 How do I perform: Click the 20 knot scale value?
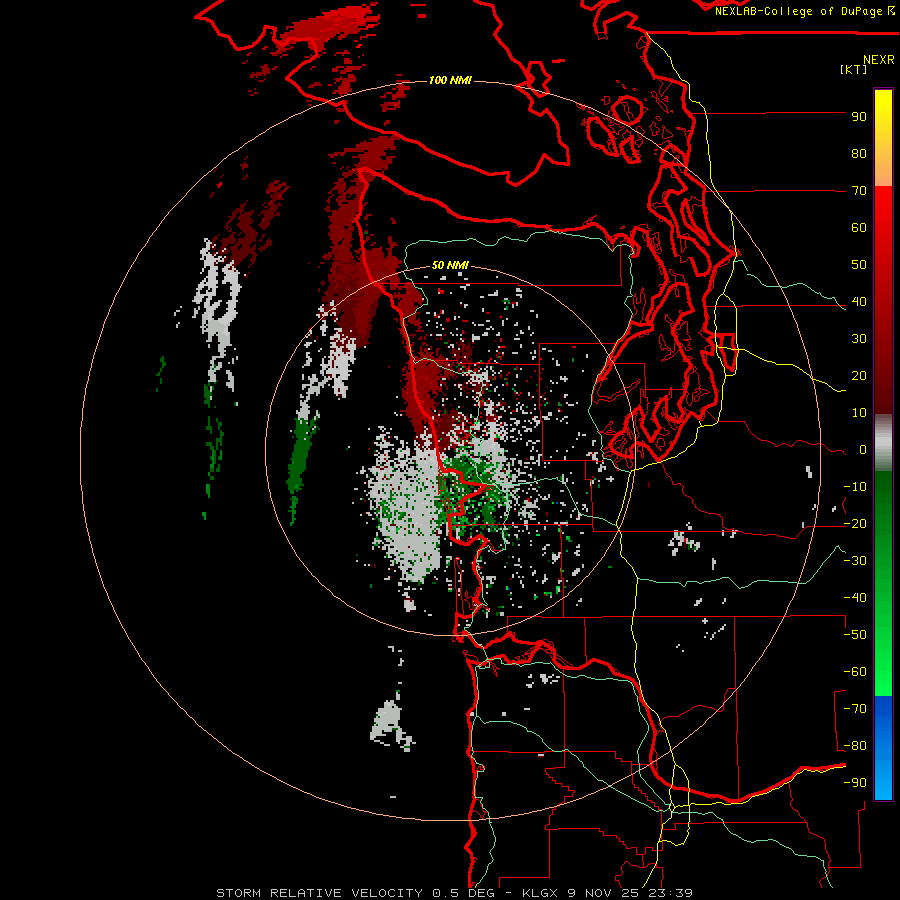pyautogui.click(x=859, y=375)
